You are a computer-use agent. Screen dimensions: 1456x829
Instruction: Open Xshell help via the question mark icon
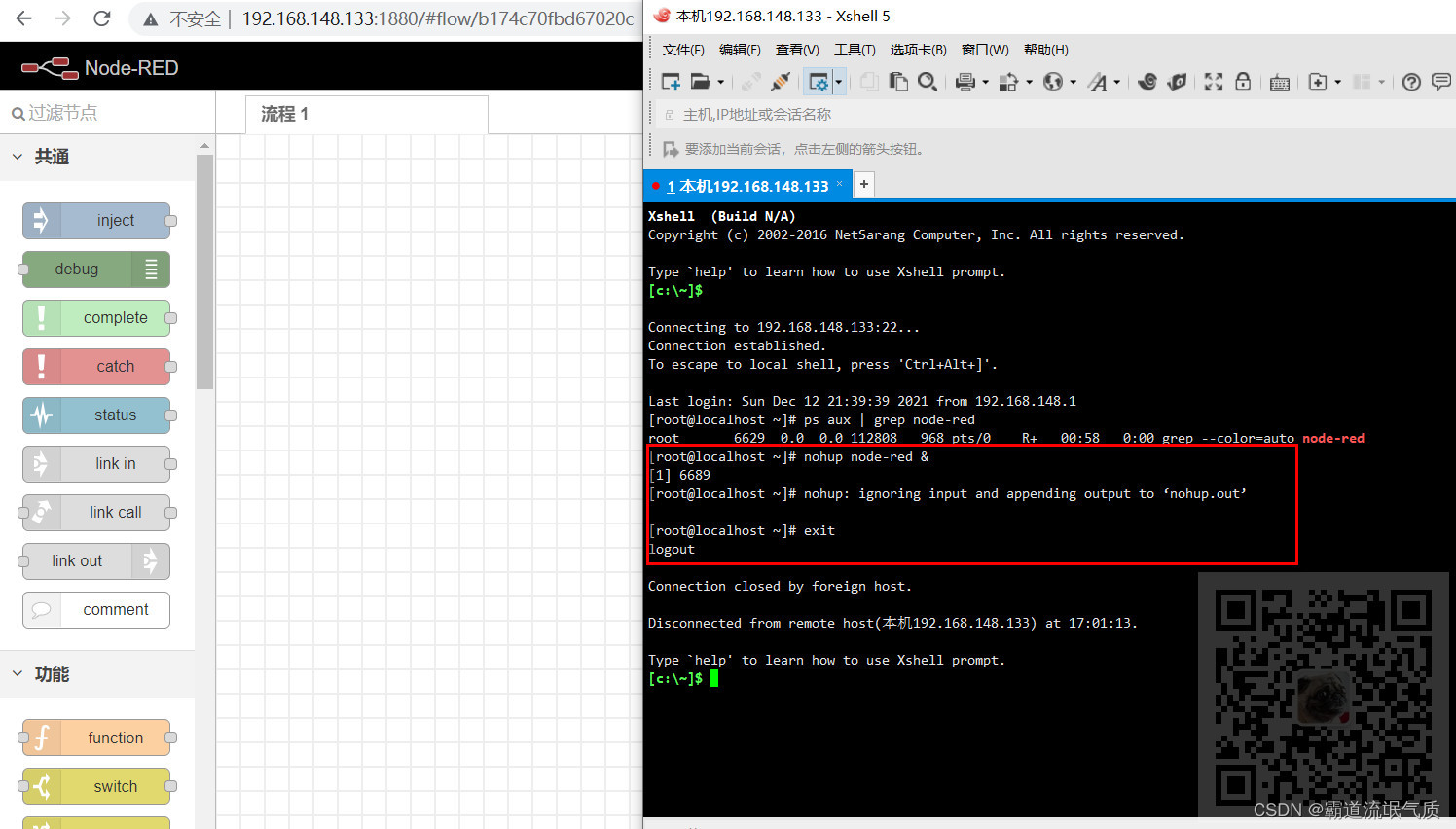pyautogui.click(x=1411, y=82)
